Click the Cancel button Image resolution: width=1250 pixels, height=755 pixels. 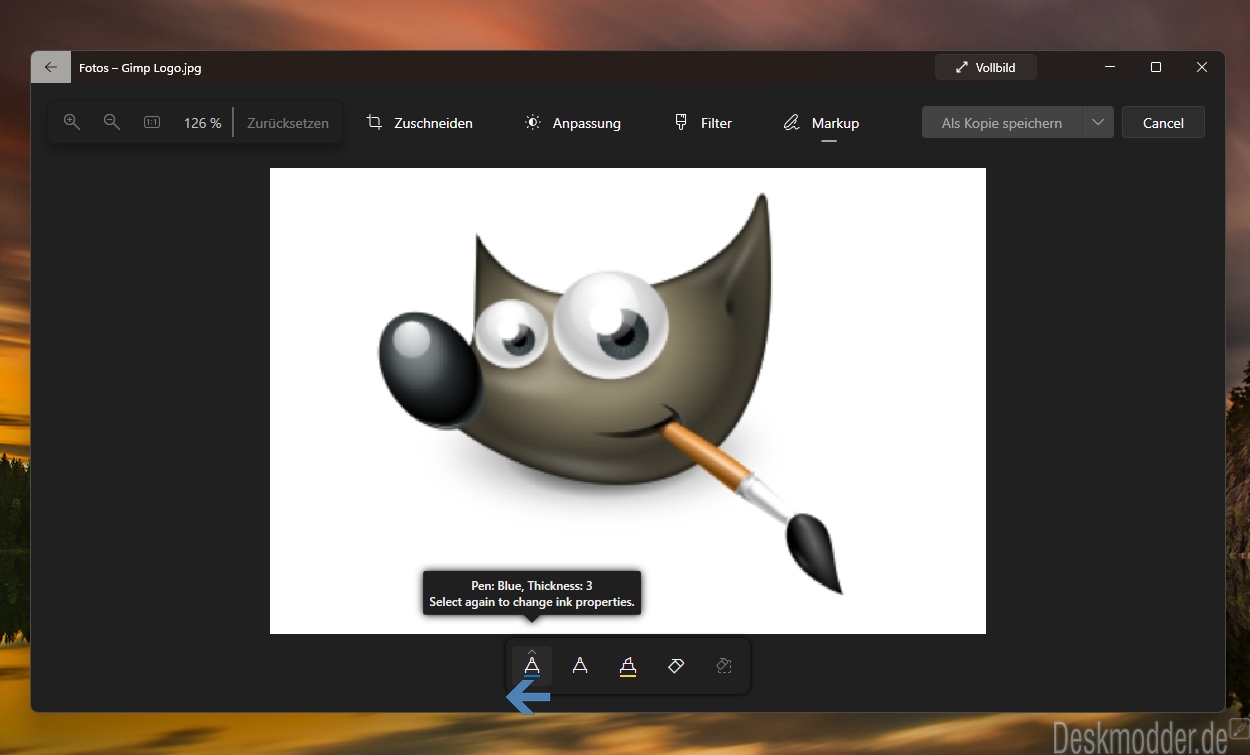click(1163, 123)
